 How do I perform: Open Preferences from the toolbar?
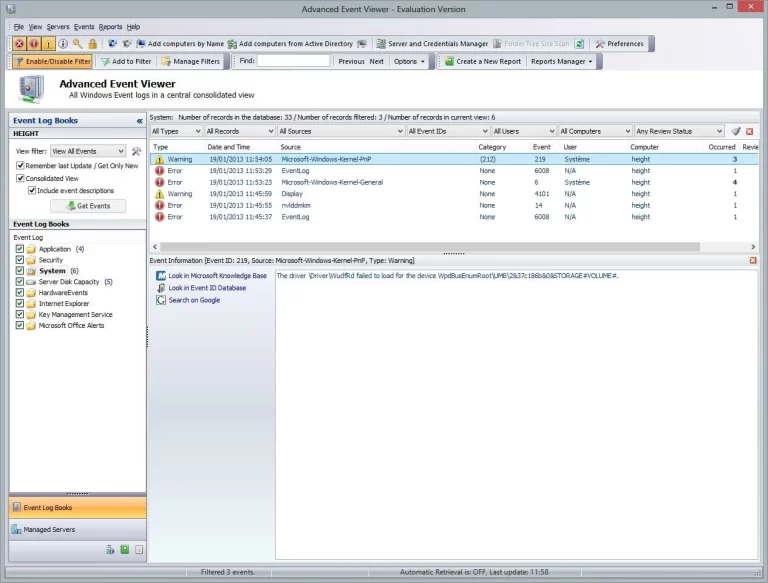point(619,44)
